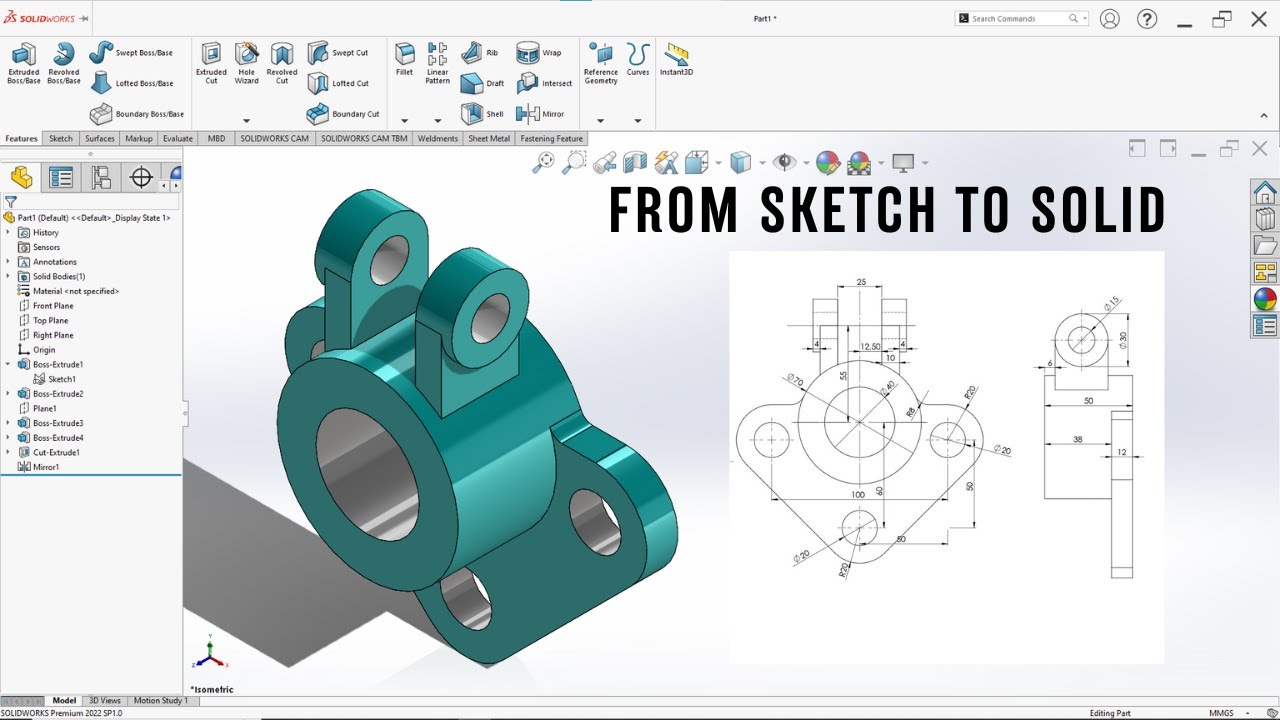Viewport: 1280px width, 720px height.
Task: Open Reference Geometry tool
Action: [x=601, y=63]
